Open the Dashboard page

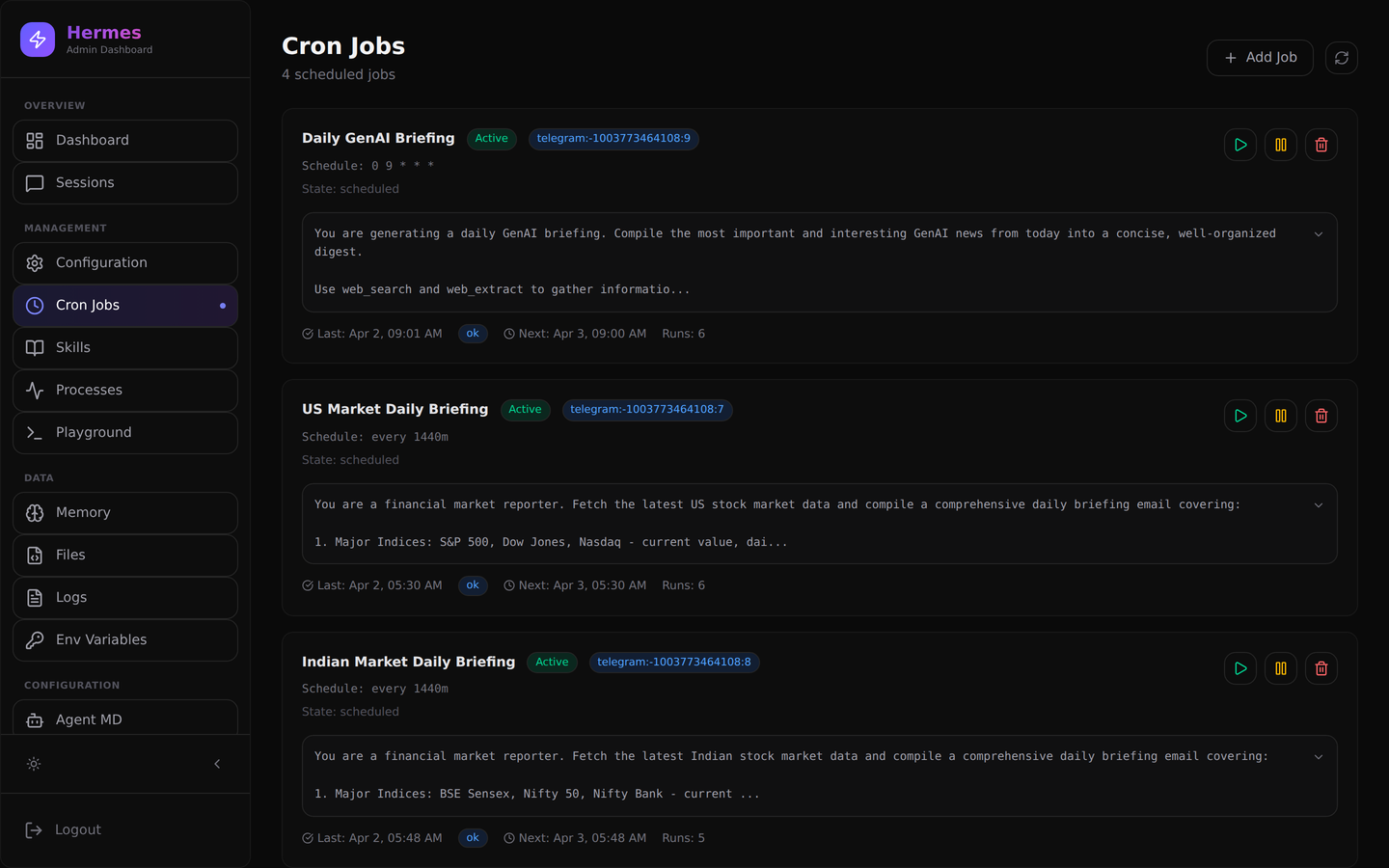click(x=125, y=141)
